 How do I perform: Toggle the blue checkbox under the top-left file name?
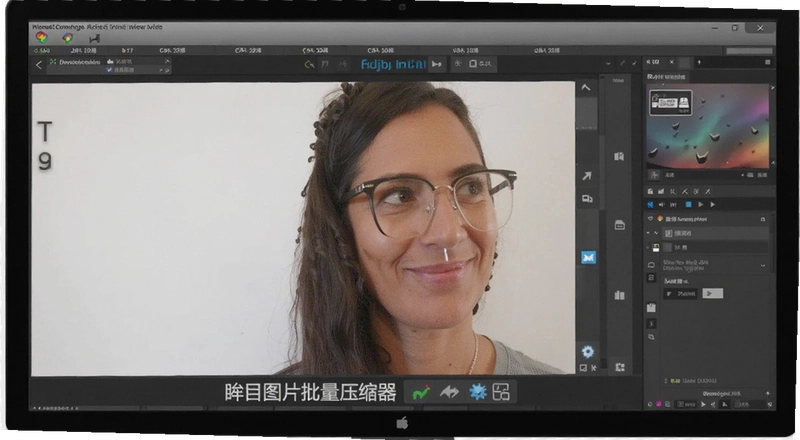click(109, 70)
